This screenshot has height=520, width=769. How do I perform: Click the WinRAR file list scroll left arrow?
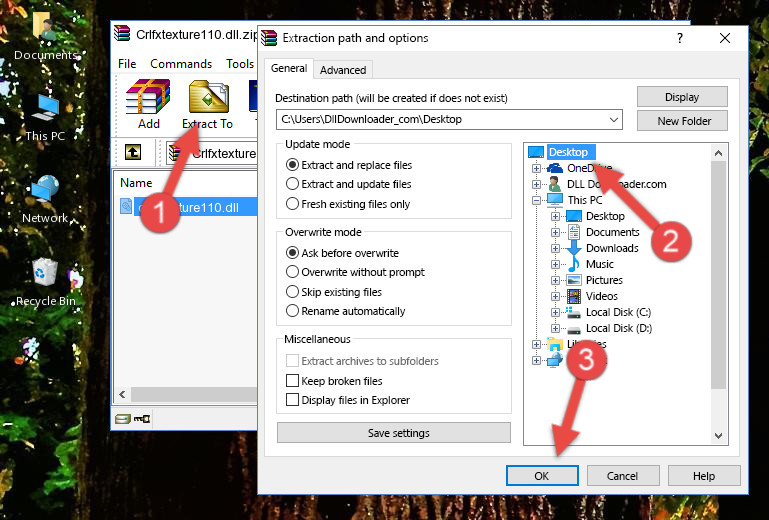tap(123, 394)
